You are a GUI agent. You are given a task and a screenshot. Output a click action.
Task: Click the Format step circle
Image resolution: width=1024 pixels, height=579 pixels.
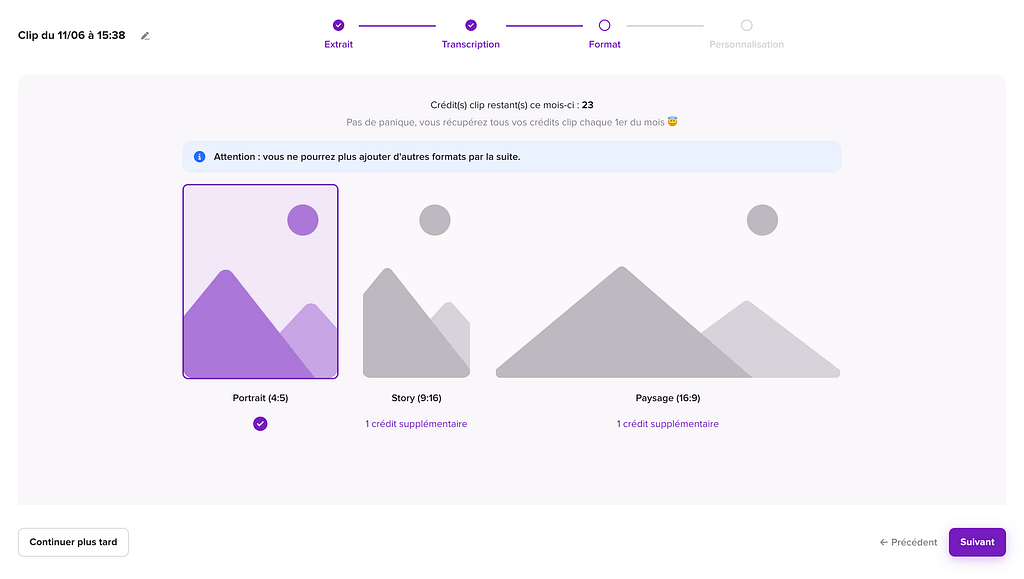point(604,25)
